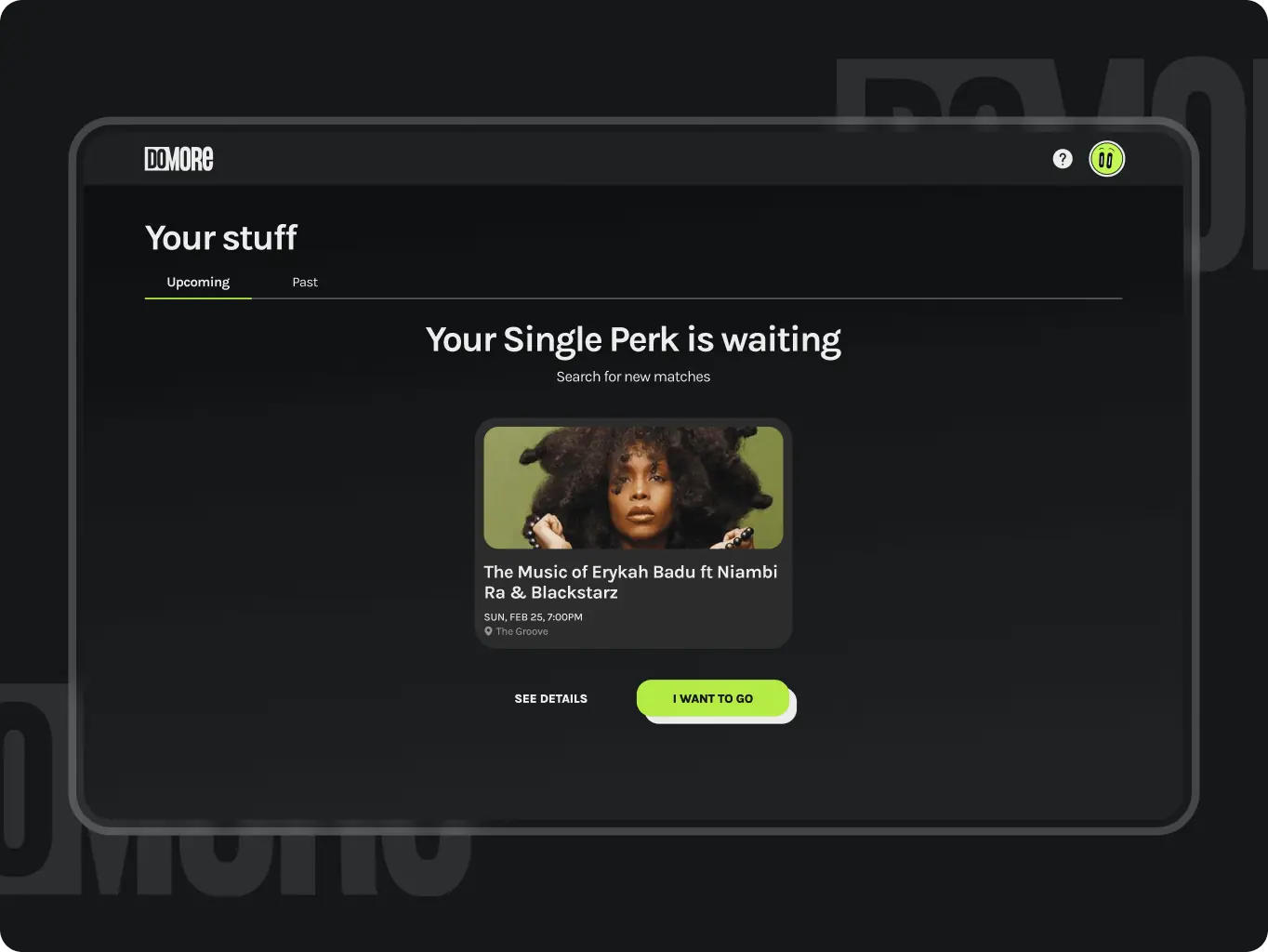Click the 'Your Single Perk is waiting' heading

[633, 340]
